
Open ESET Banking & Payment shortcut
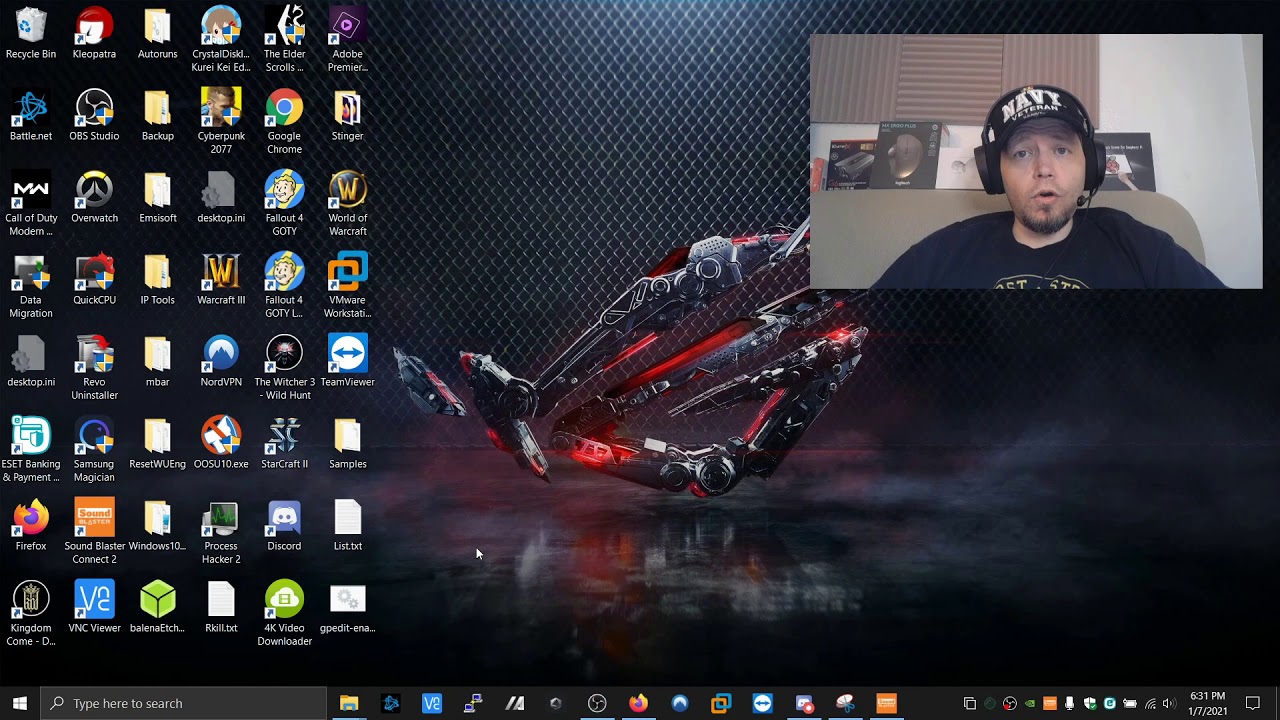point(31,450)
